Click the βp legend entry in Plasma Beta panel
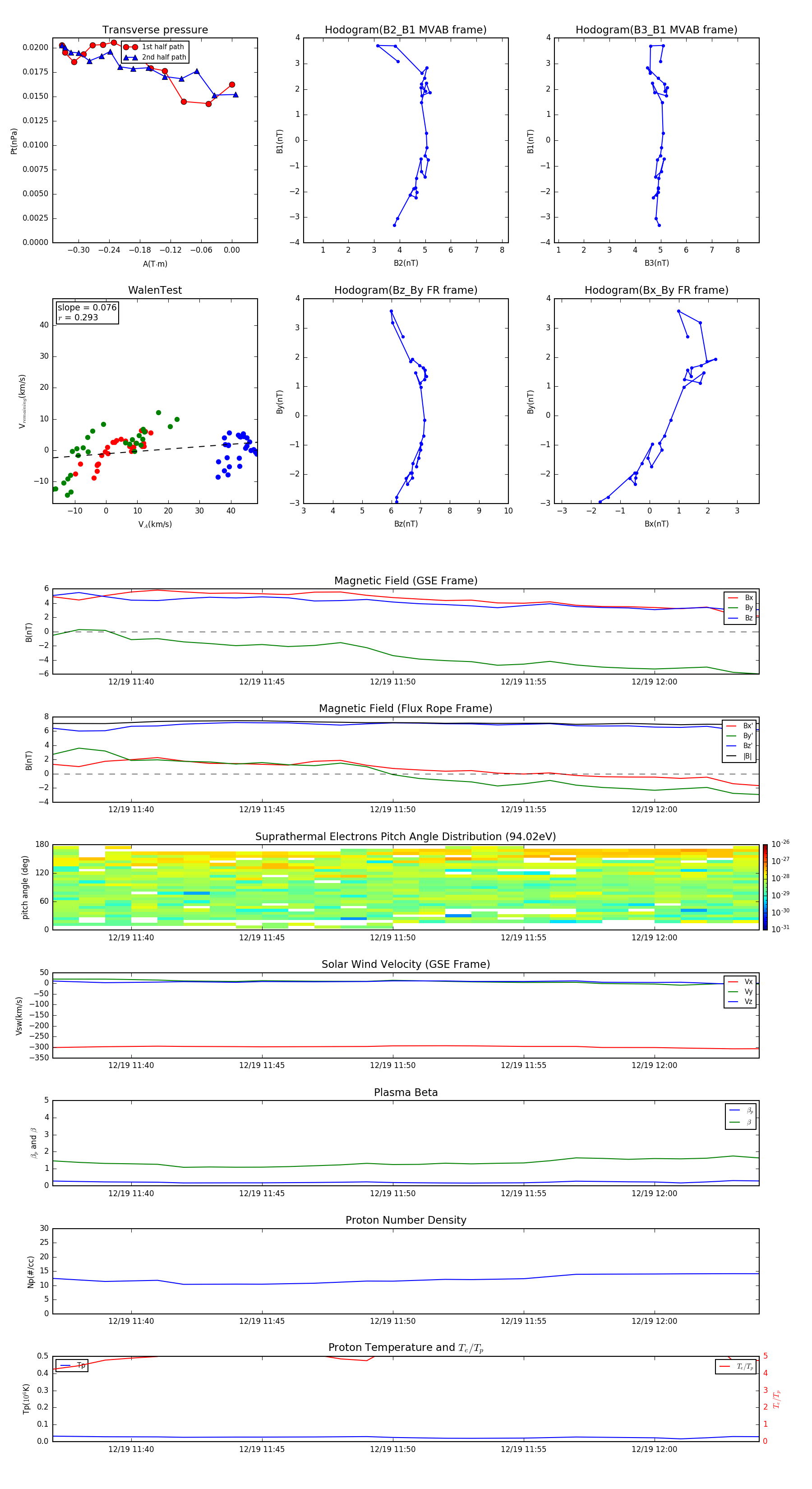Screen dimensions: 812x1489 [x=741, y=1110]
